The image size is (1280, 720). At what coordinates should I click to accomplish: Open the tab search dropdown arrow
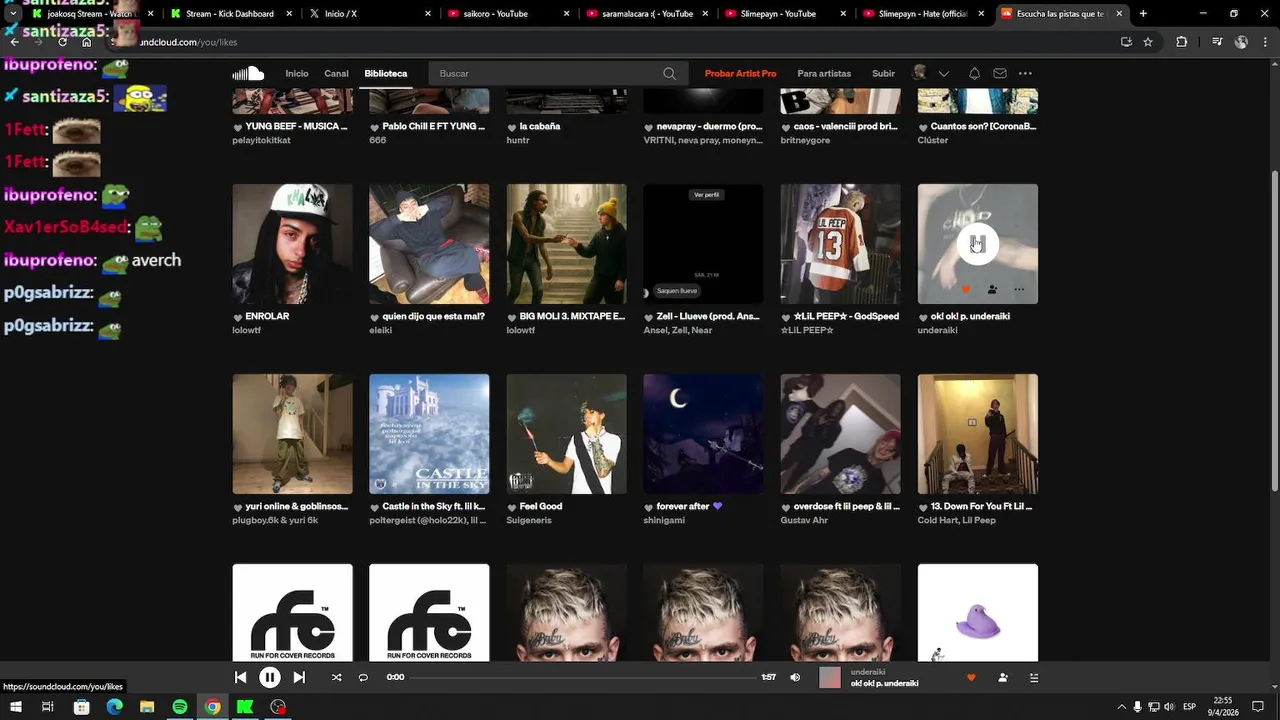pos(12,14)
